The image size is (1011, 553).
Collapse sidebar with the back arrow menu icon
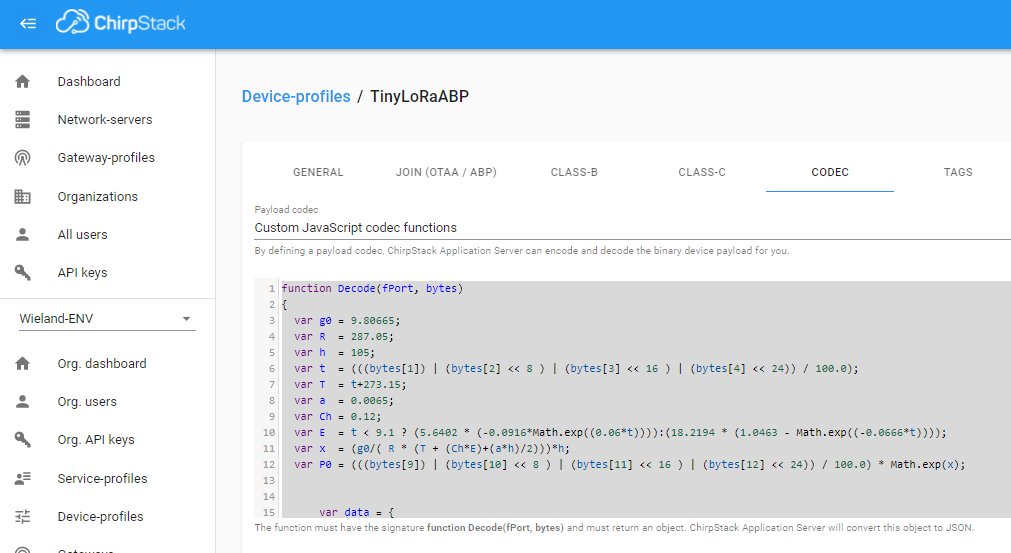pos(28,24)
